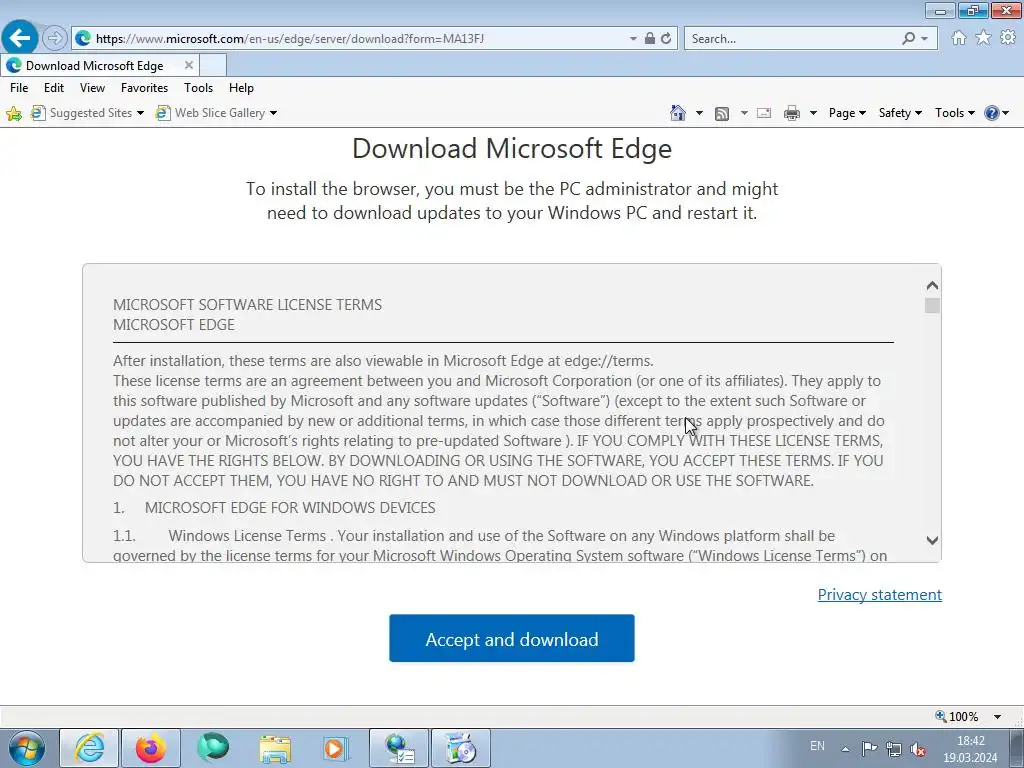Open the Page dropdown menu
1024x768 pixels.
[847, 113]
